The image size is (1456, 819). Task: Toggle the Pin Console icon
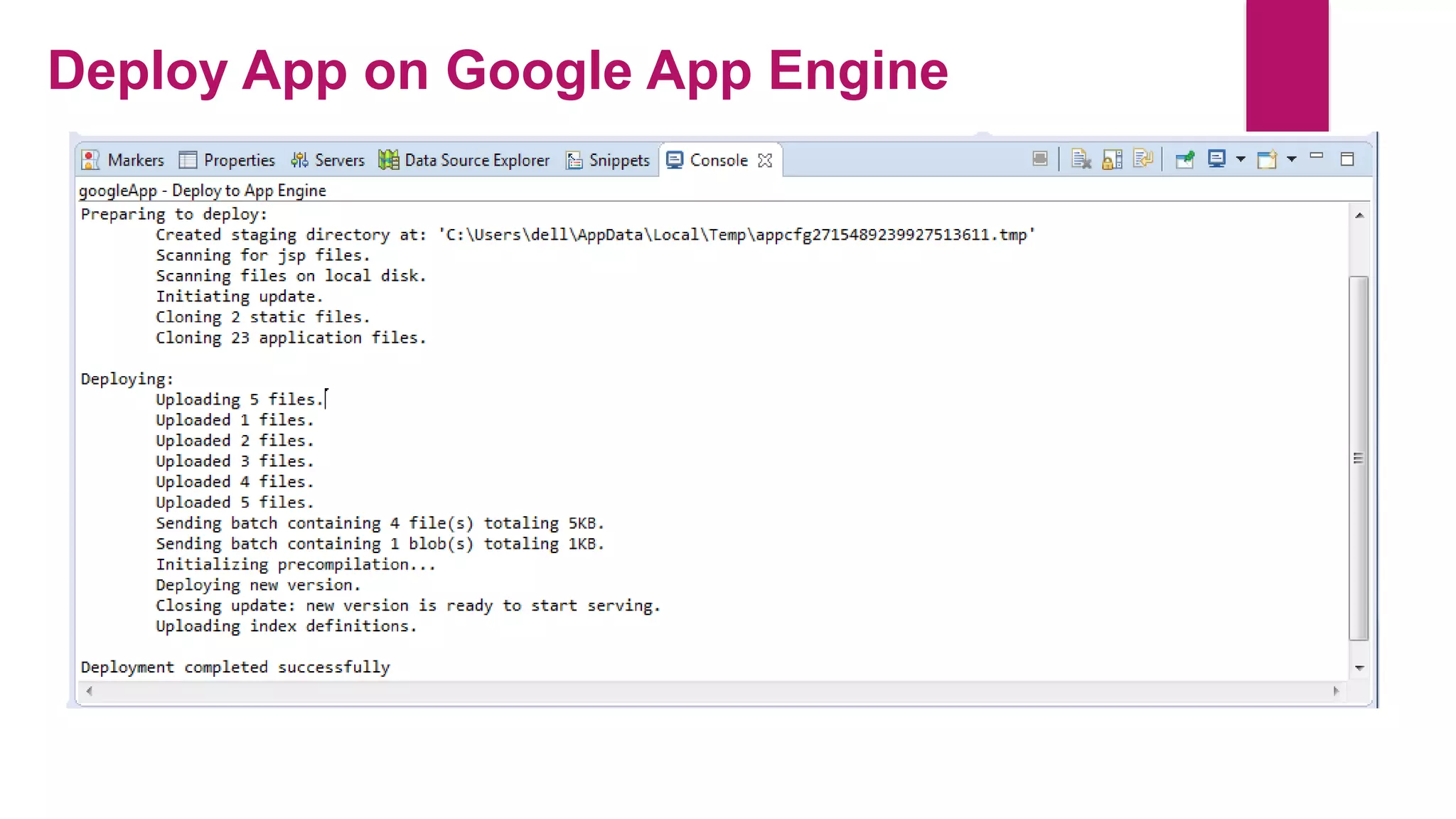(1184, 159)
